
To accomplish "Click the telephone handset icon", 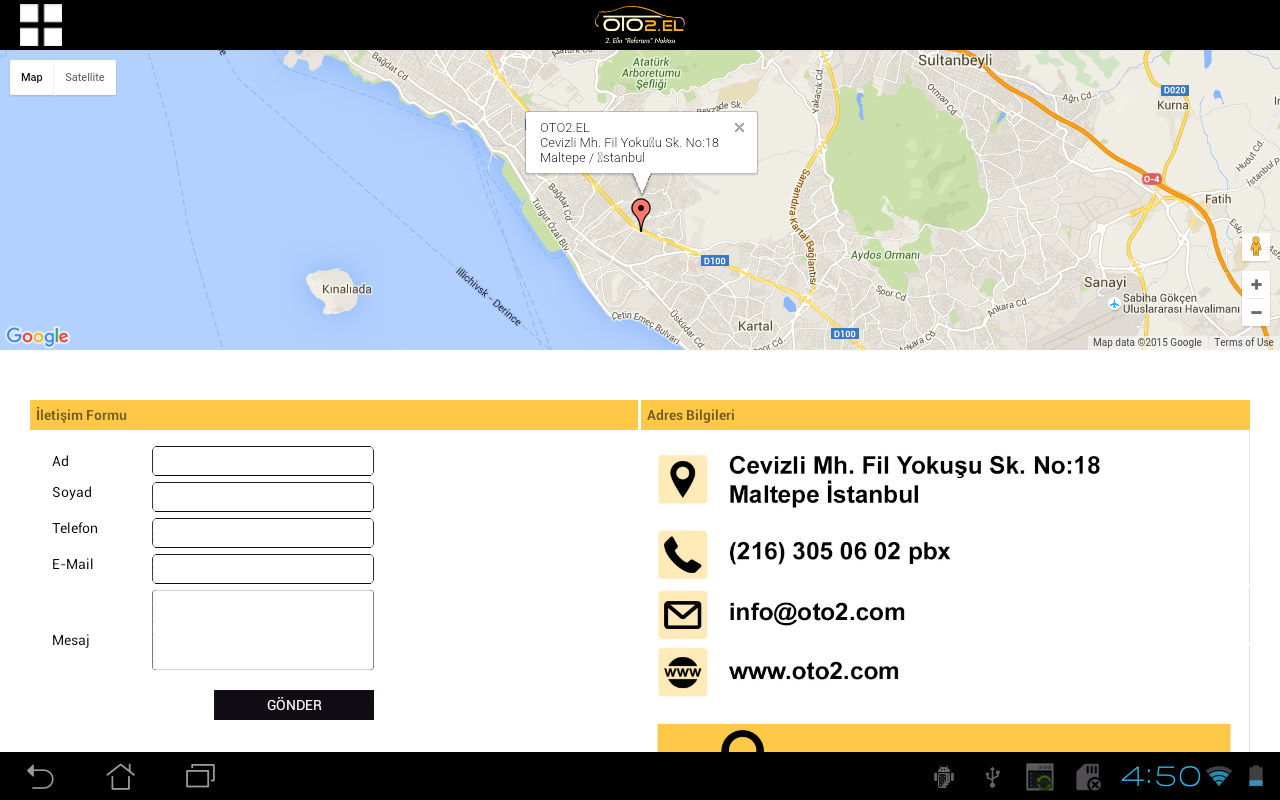I will pyautogui.click(x=683, y=555).
